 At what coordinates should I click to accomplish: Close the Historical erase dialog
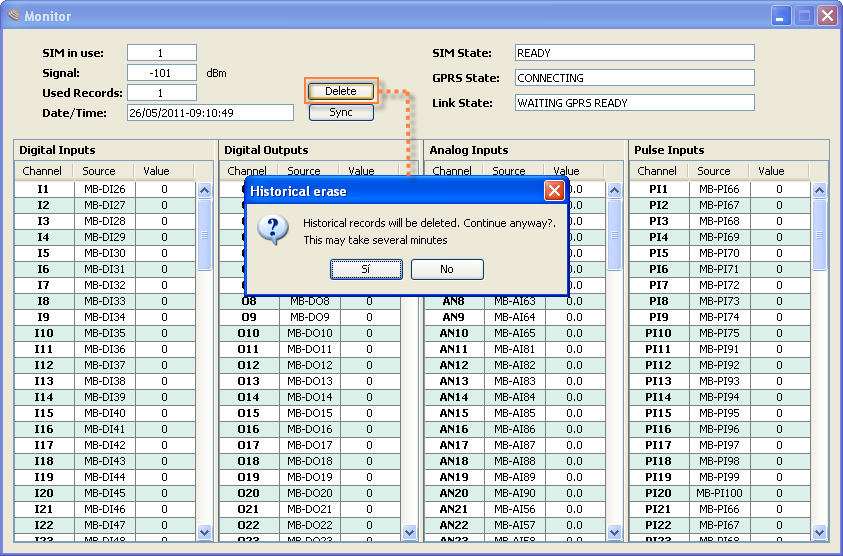coord(554,190)
